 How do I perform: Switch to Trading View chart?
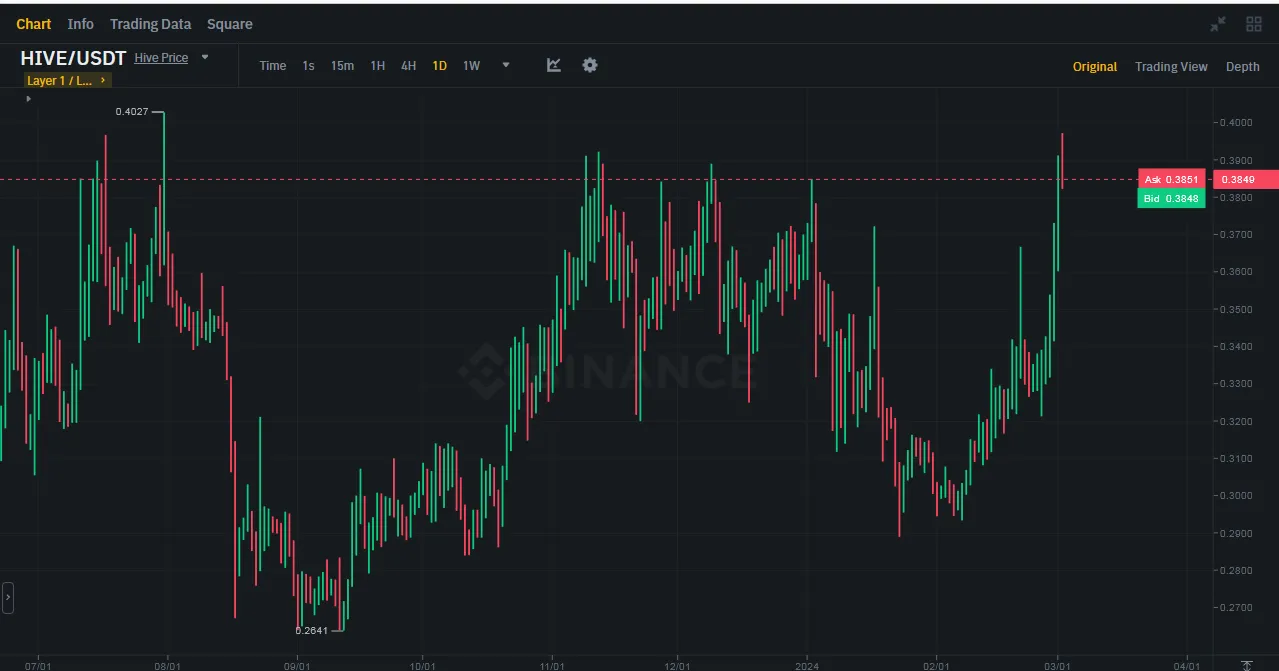(1171, 67)
